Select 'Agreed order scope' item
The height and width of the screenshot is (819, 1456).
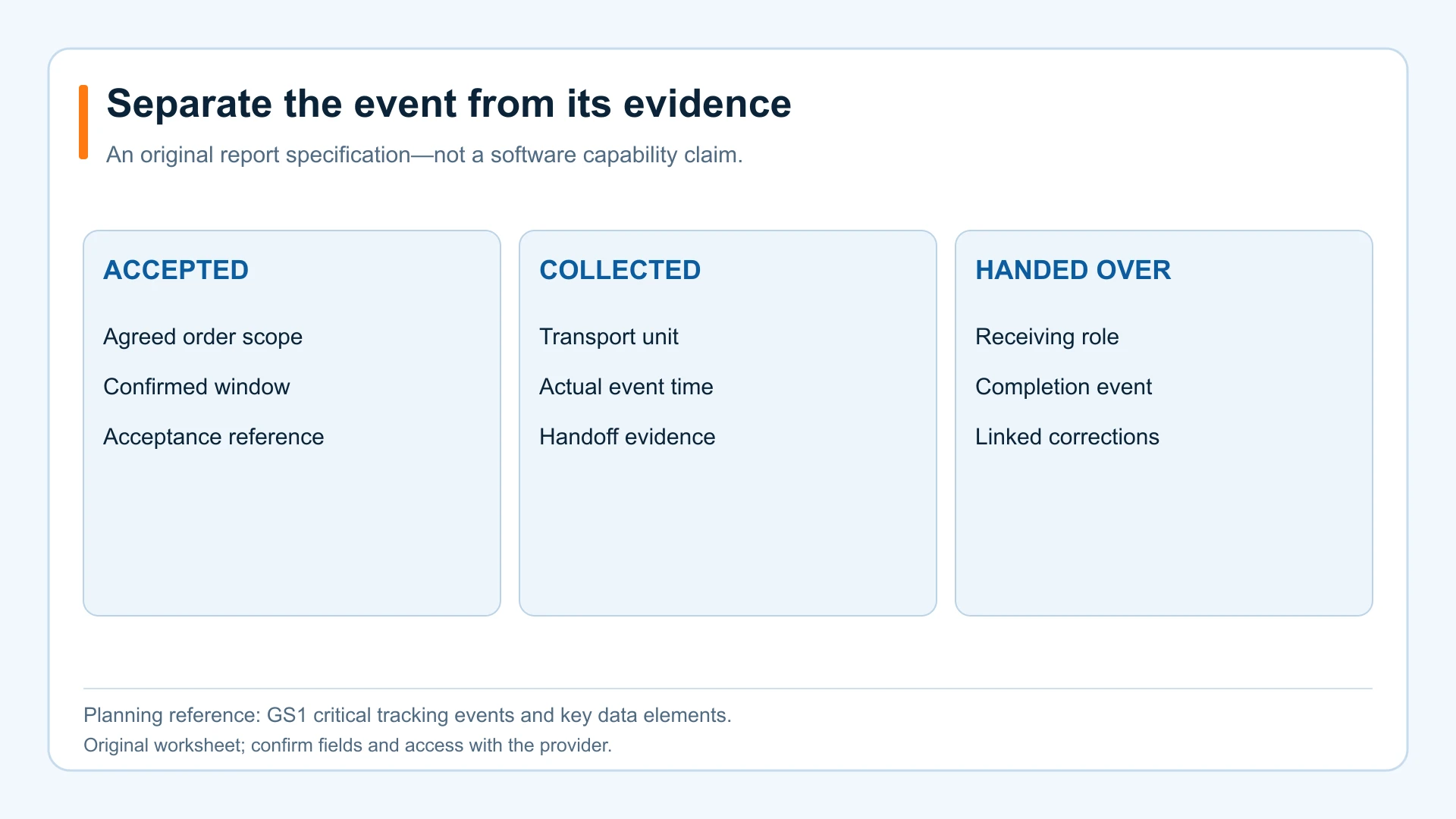click(x=202, y=337)
